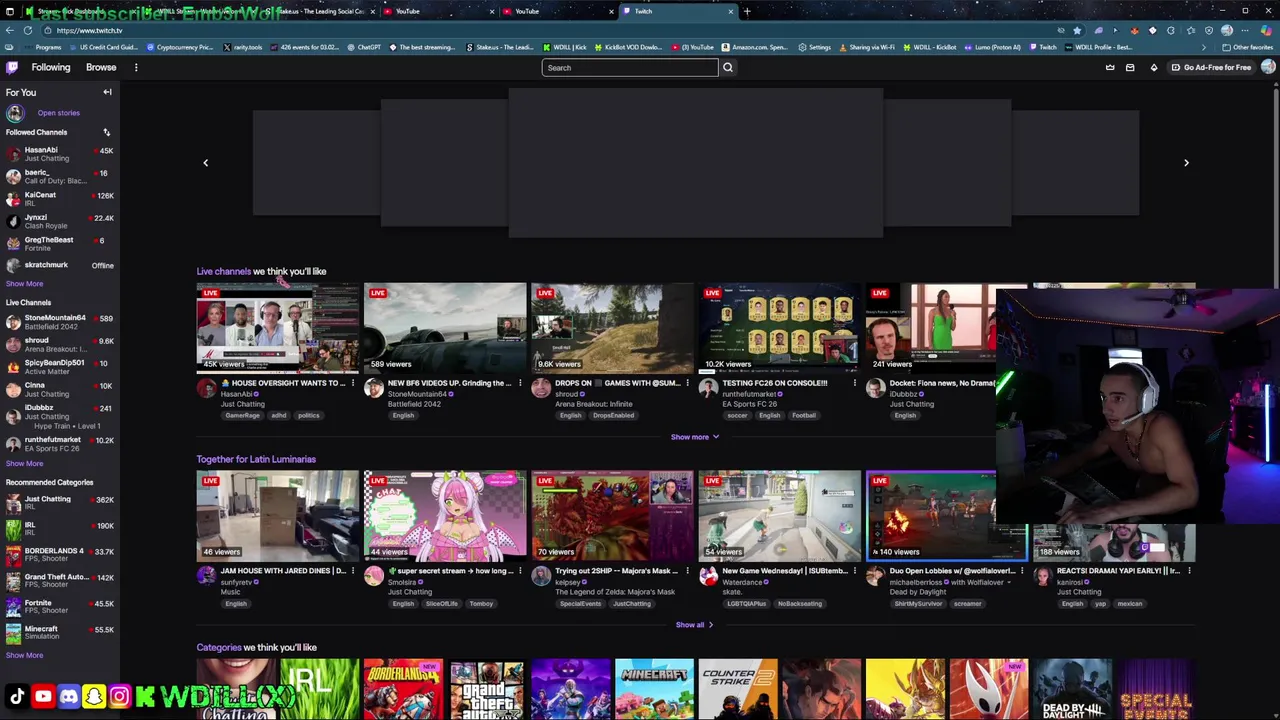Open the three-dot menu beside Browse
The height and width of the screenshot is (720, 1280).
136,67
